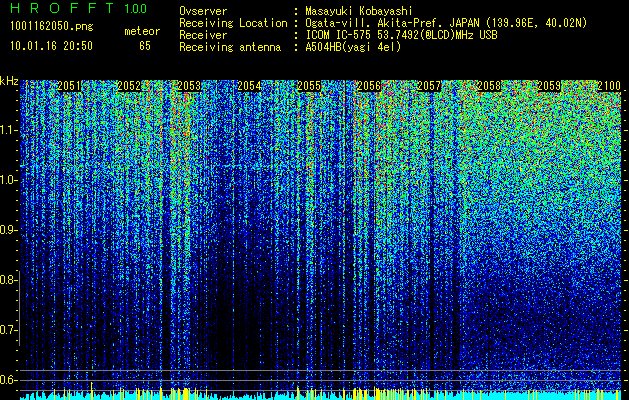The image size is (629, 400).
Task: Click the 2057 time marker
Action: pyautogui.click(x=429, y=86)
